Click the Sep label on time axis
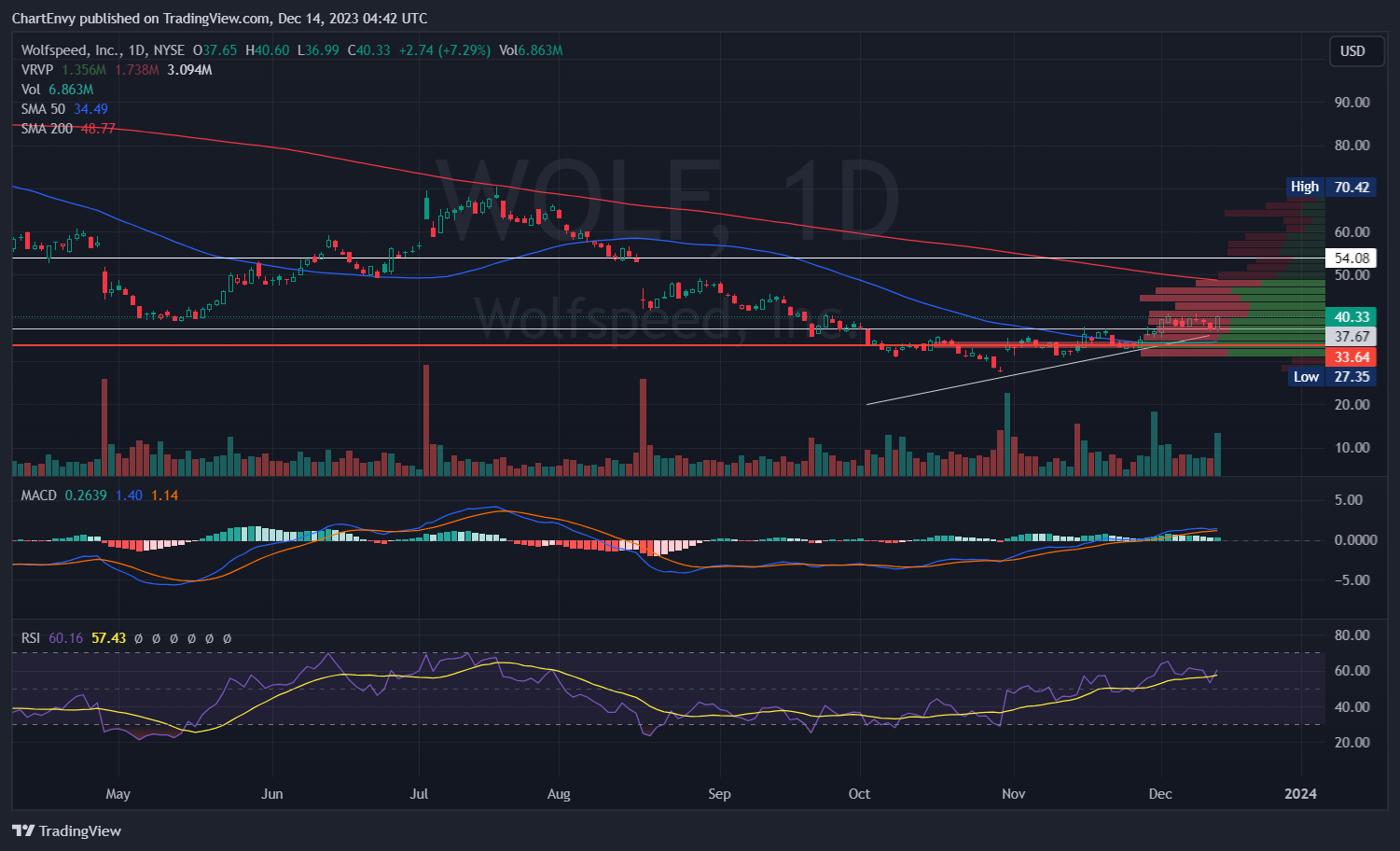 [719, 794]
